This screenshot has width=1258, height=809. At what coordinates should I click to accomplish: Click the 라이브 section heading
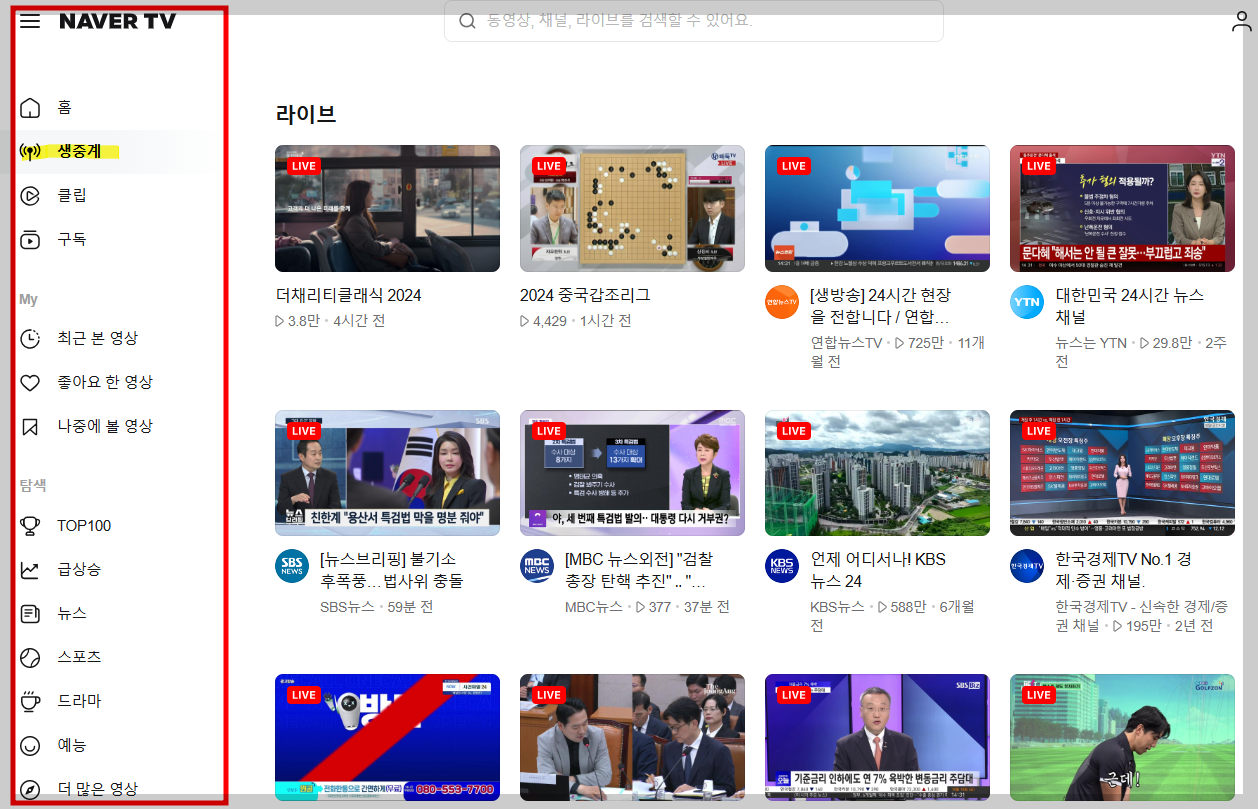click(x=306, y=114)
